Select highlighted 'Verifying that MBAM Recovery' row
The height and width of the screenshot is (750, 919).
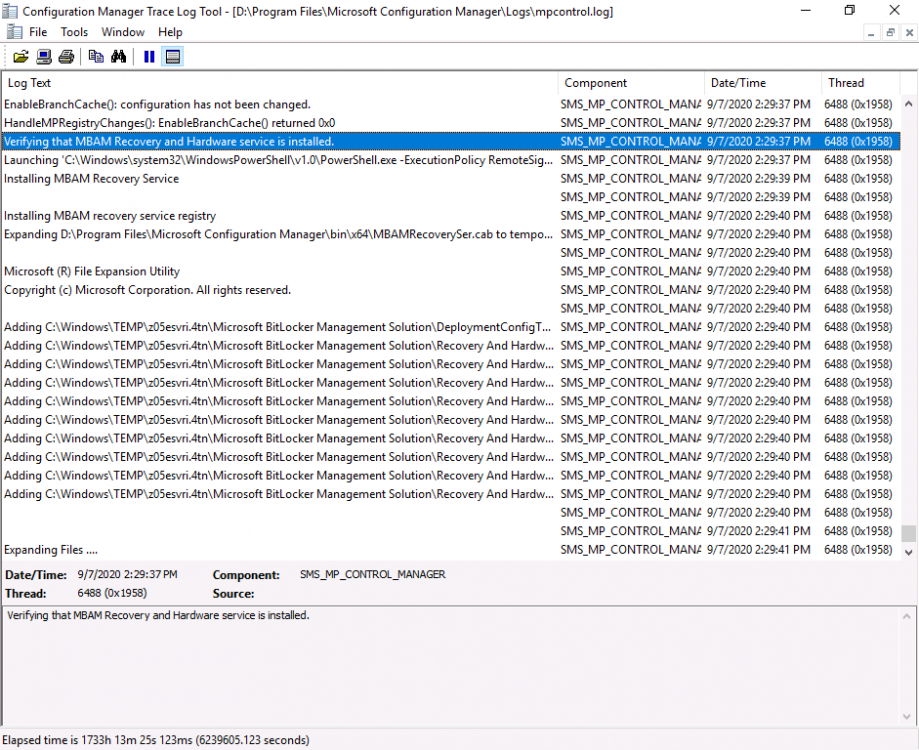tap(451, 142)
